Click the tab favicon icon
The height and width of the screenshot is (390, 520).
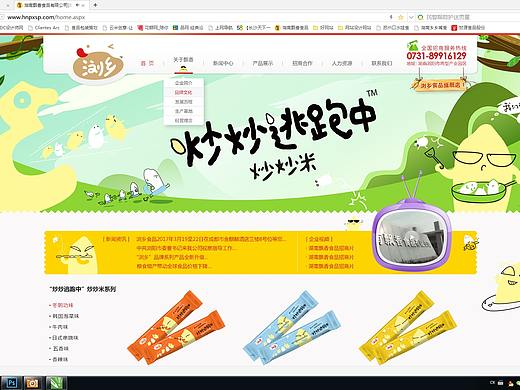pyautogui.click(x=19, y=5)
